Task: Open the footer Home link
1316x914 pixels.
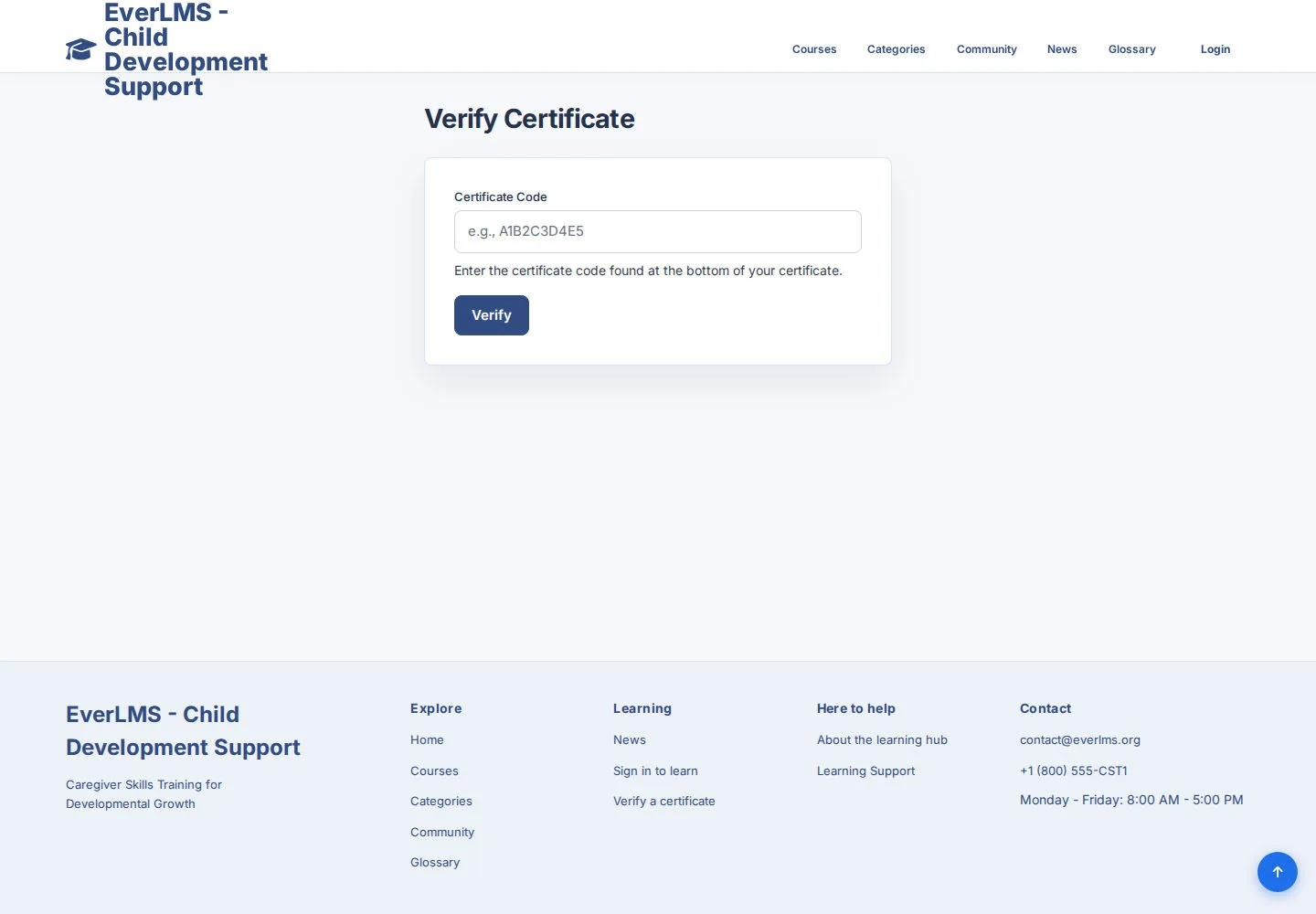Action: click(427, 740)
